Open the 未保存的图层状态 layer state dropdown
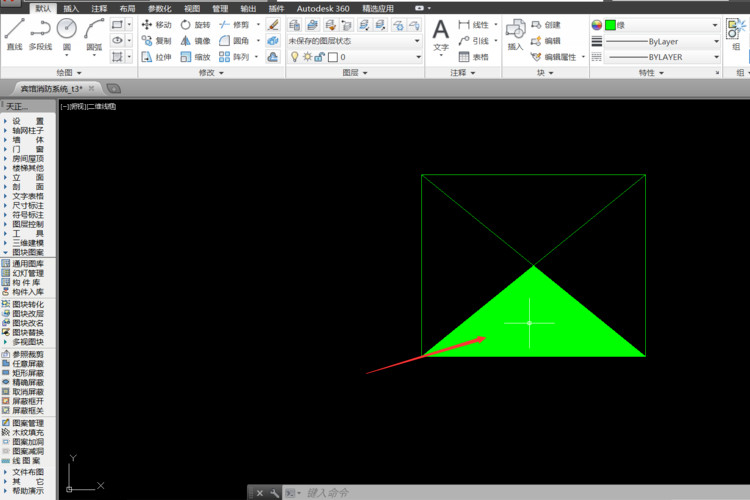The width and height of the screenshot is (750, 500). coord(354,41)
